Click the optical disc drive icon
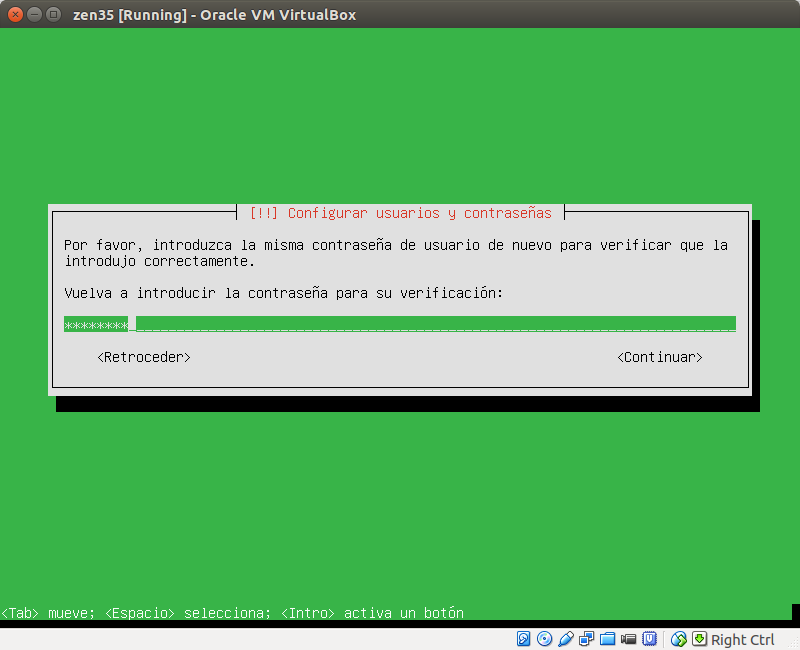The height and width of the screenshot is (650, 800). (x=543, y=639)
